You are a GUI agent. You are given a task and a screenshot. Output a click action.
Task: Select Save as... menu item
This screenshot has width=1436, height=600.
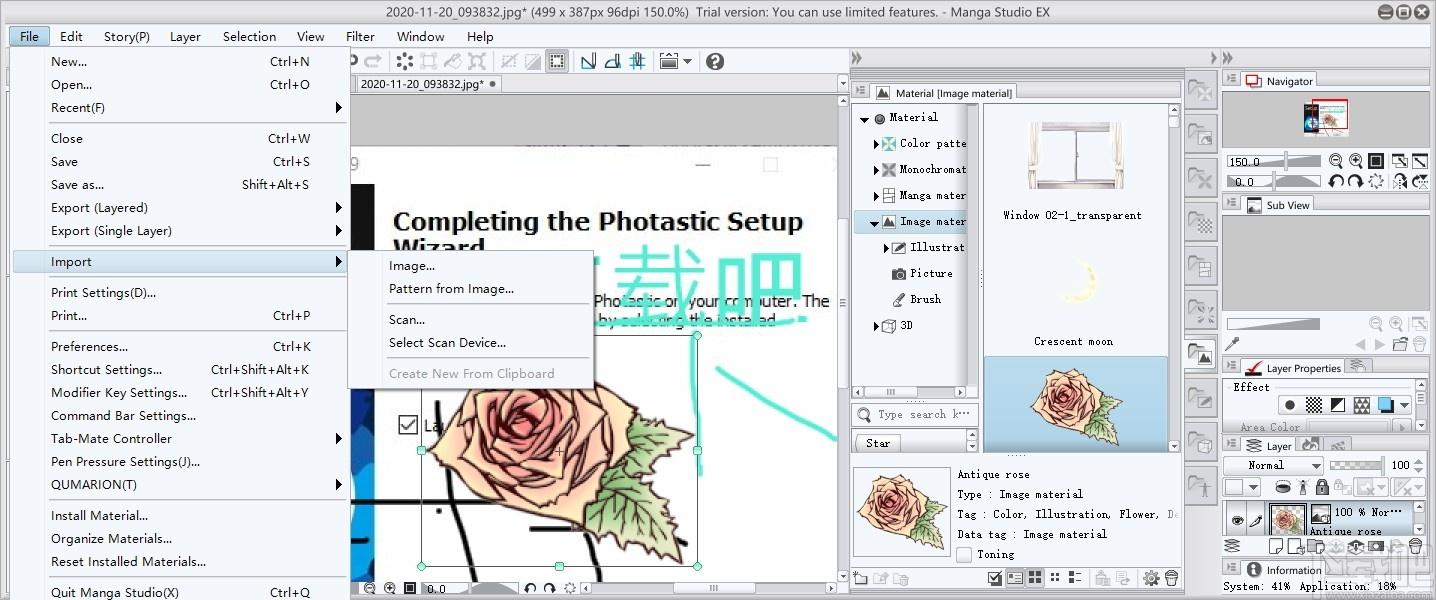(x=77, y=185)
